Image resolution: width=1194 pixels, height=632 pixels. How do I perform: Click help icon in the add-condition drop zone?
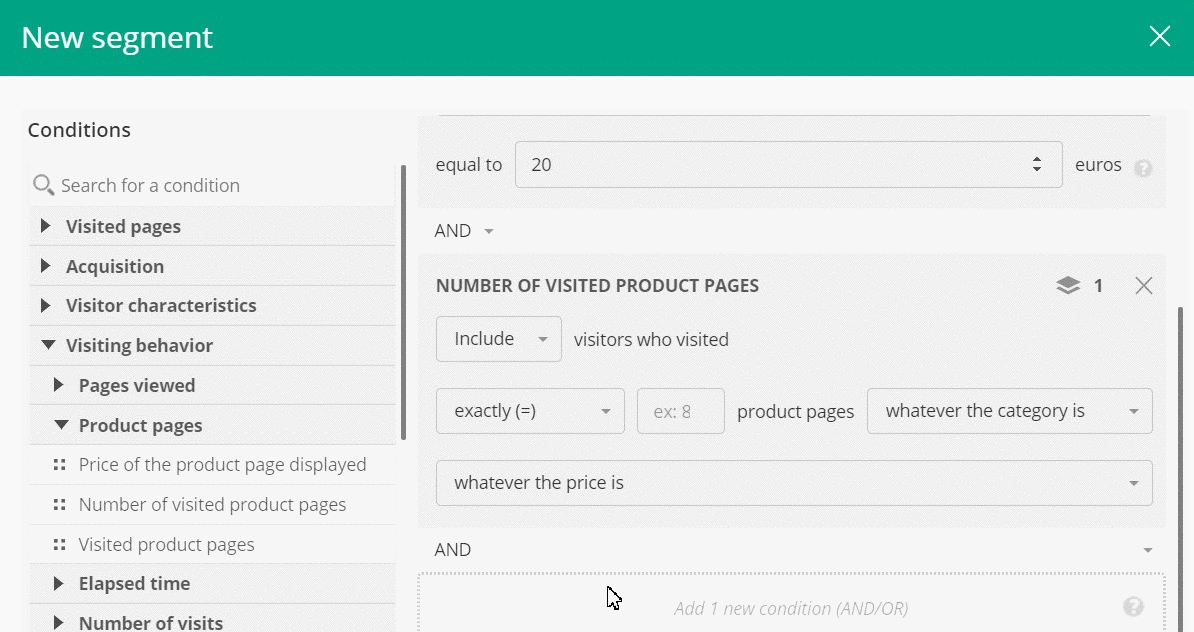point(1133,607)
